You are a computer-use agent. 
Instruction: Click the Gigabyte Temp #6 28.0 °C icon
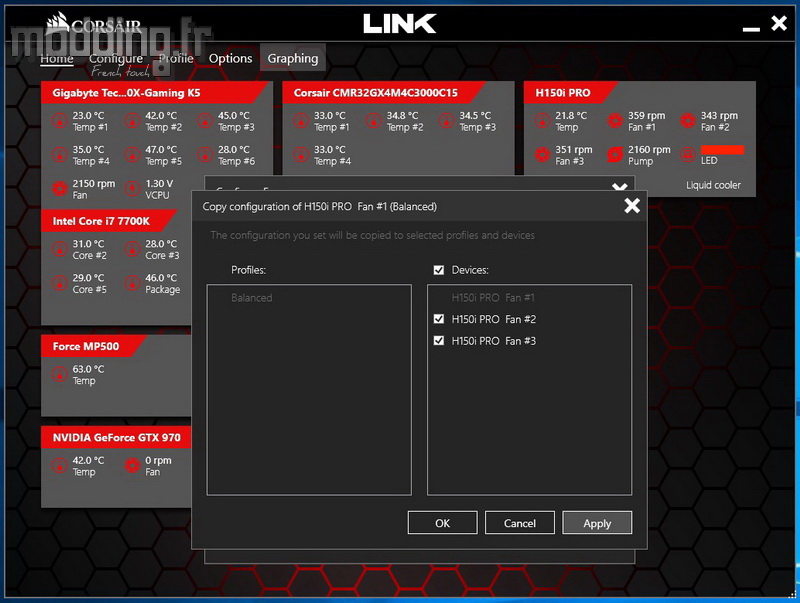(x=205, y=155)
